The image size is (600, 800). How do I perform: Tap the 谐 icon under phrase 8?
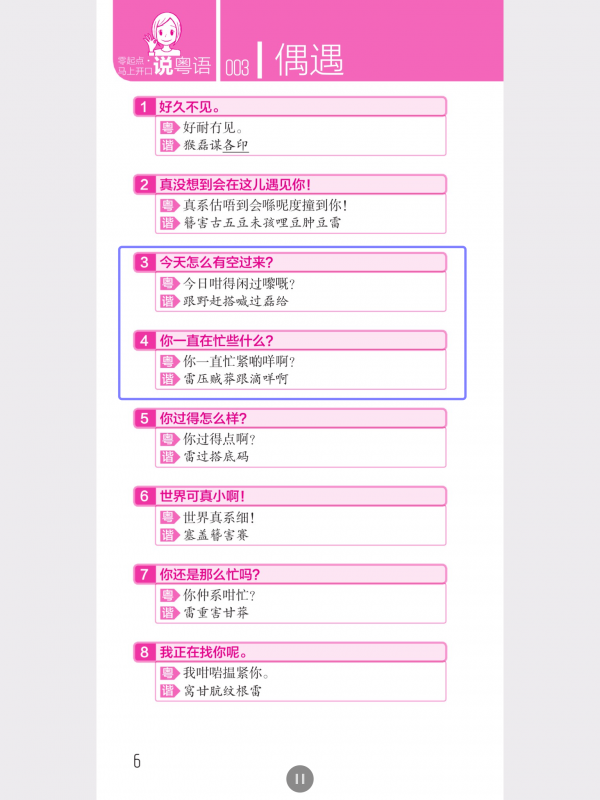(x=168, y=691)
